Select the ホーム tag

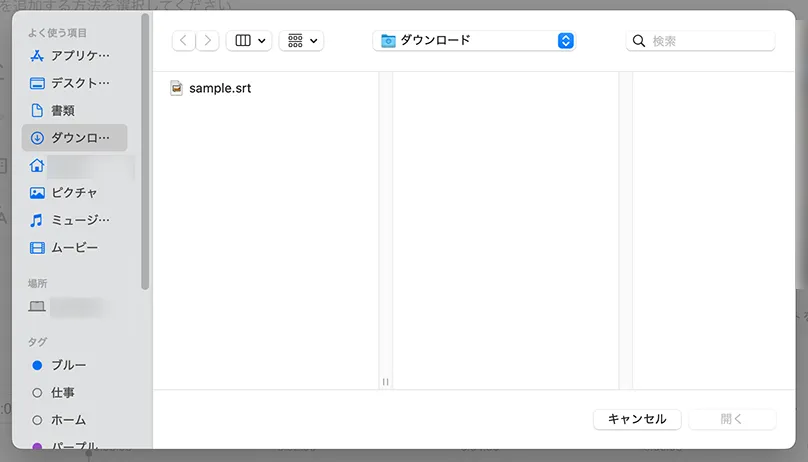74,420
